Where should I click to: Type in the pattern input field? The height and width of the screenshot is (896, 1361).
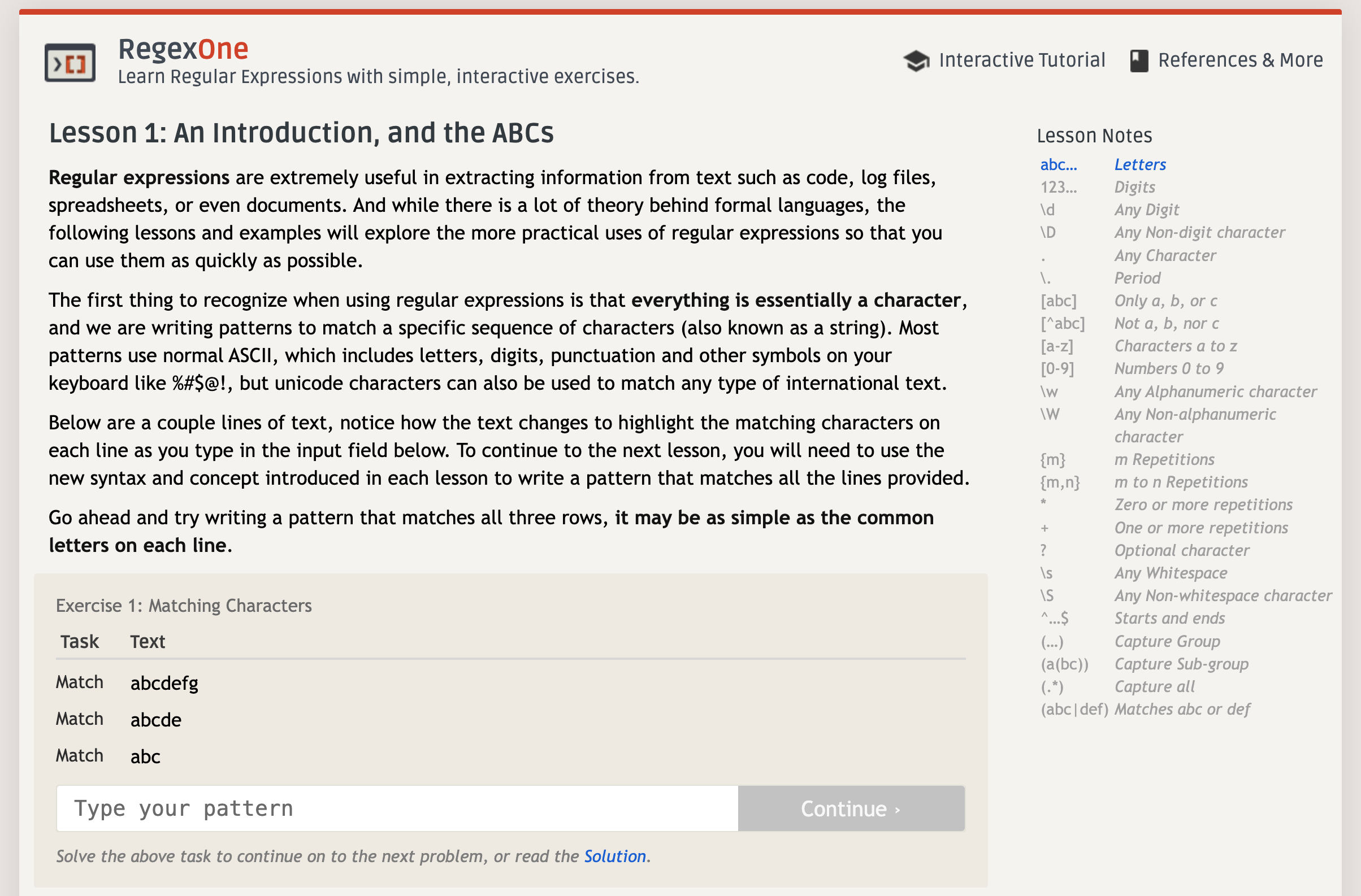[x=397, y=808]
